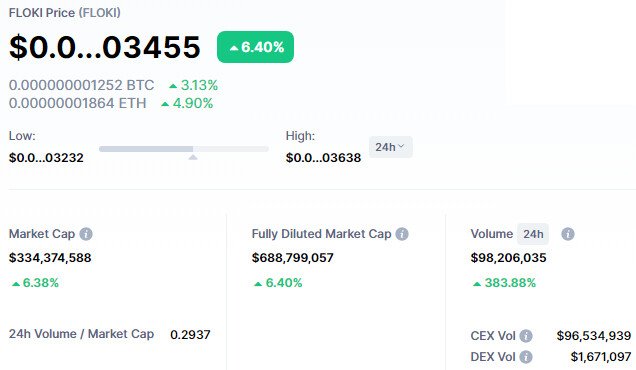This screenshot has height=370, width=636.
Task: Click the 383.88% volume change
Action: point(505,283)
